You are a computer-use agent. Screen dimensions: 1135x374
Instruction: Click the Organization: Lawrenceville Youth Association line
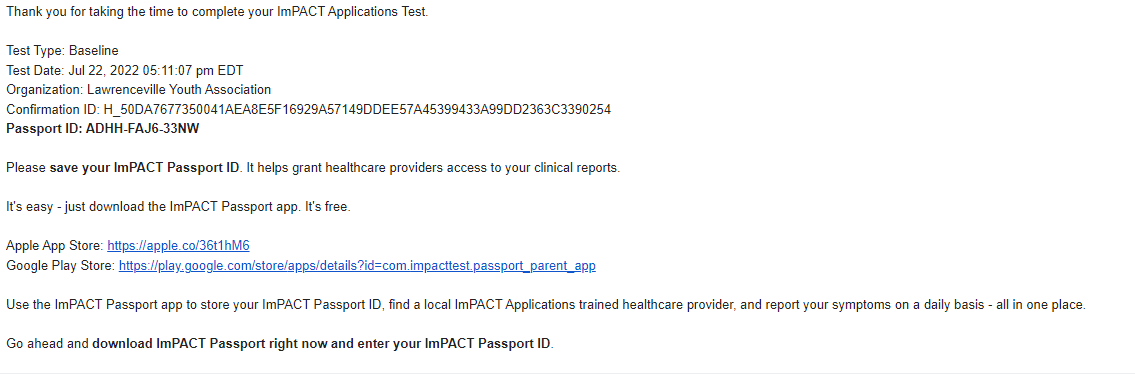(138, 90)
